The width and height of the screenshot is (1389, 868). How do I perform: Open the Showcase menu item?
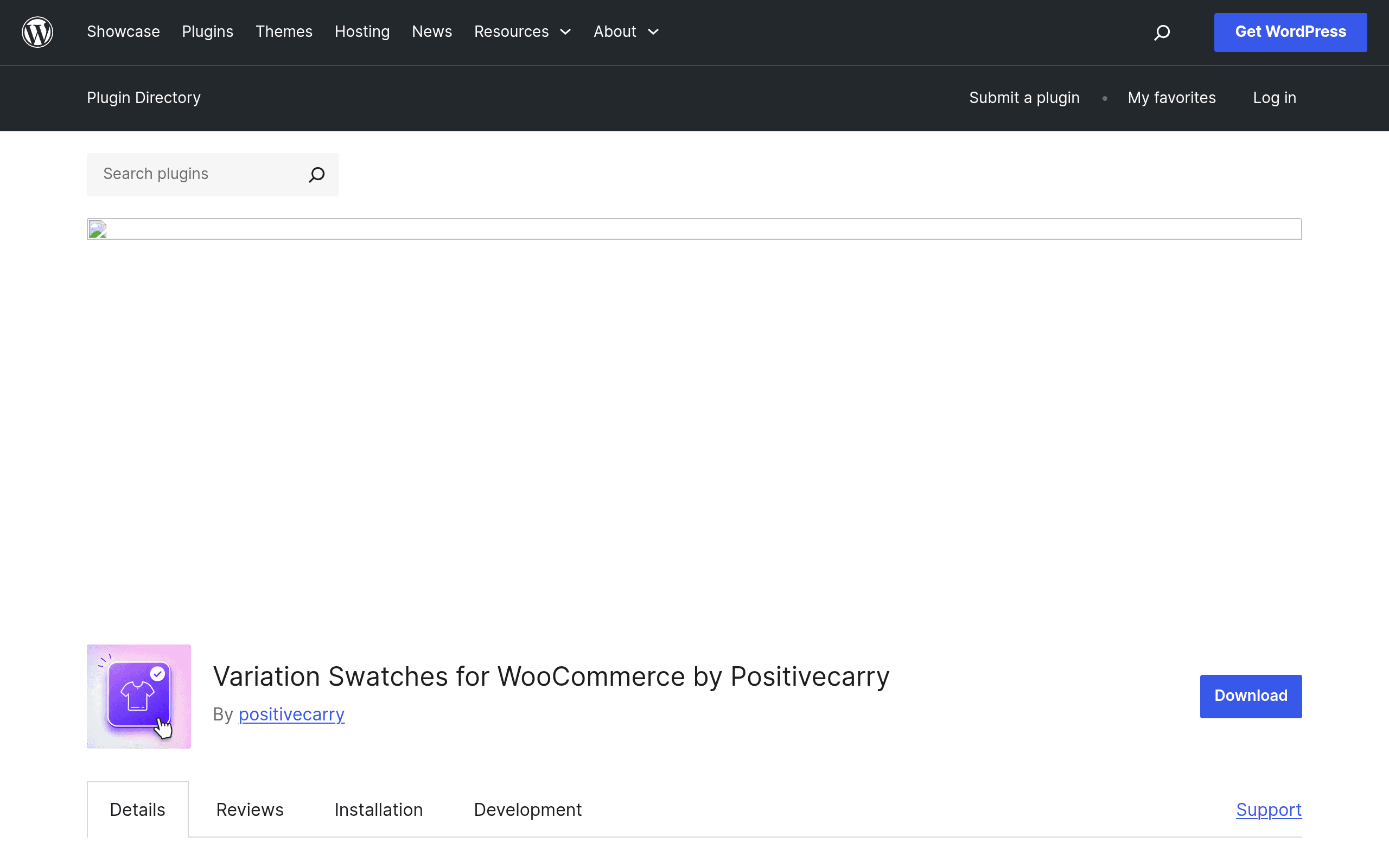(x=123, y=32)
